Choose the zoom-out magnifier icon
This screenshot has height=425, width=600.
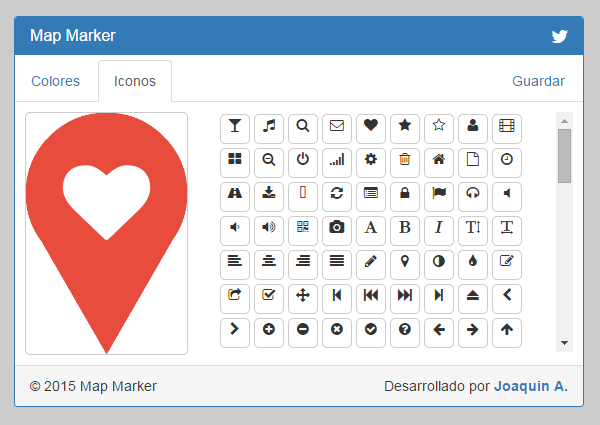pyautogui.click(x=269, y=163)
